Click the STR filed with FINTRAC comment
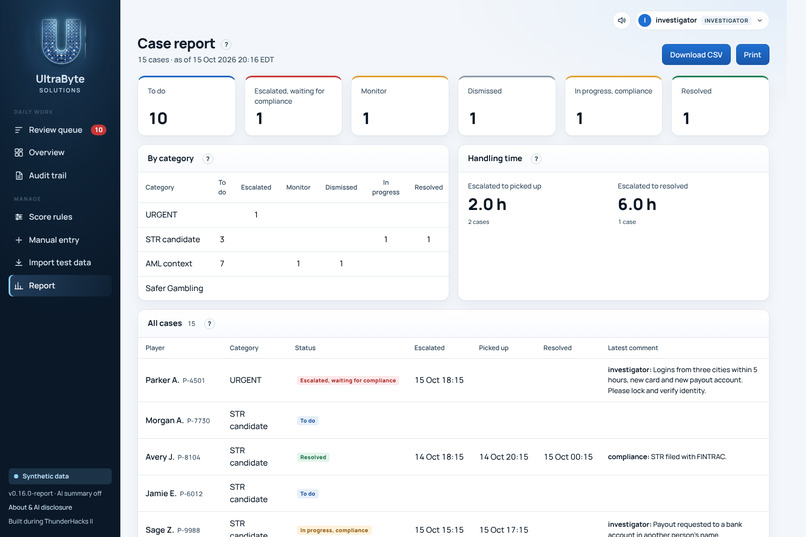The width and height of the screenshot is (806, 537). (667, 457)
